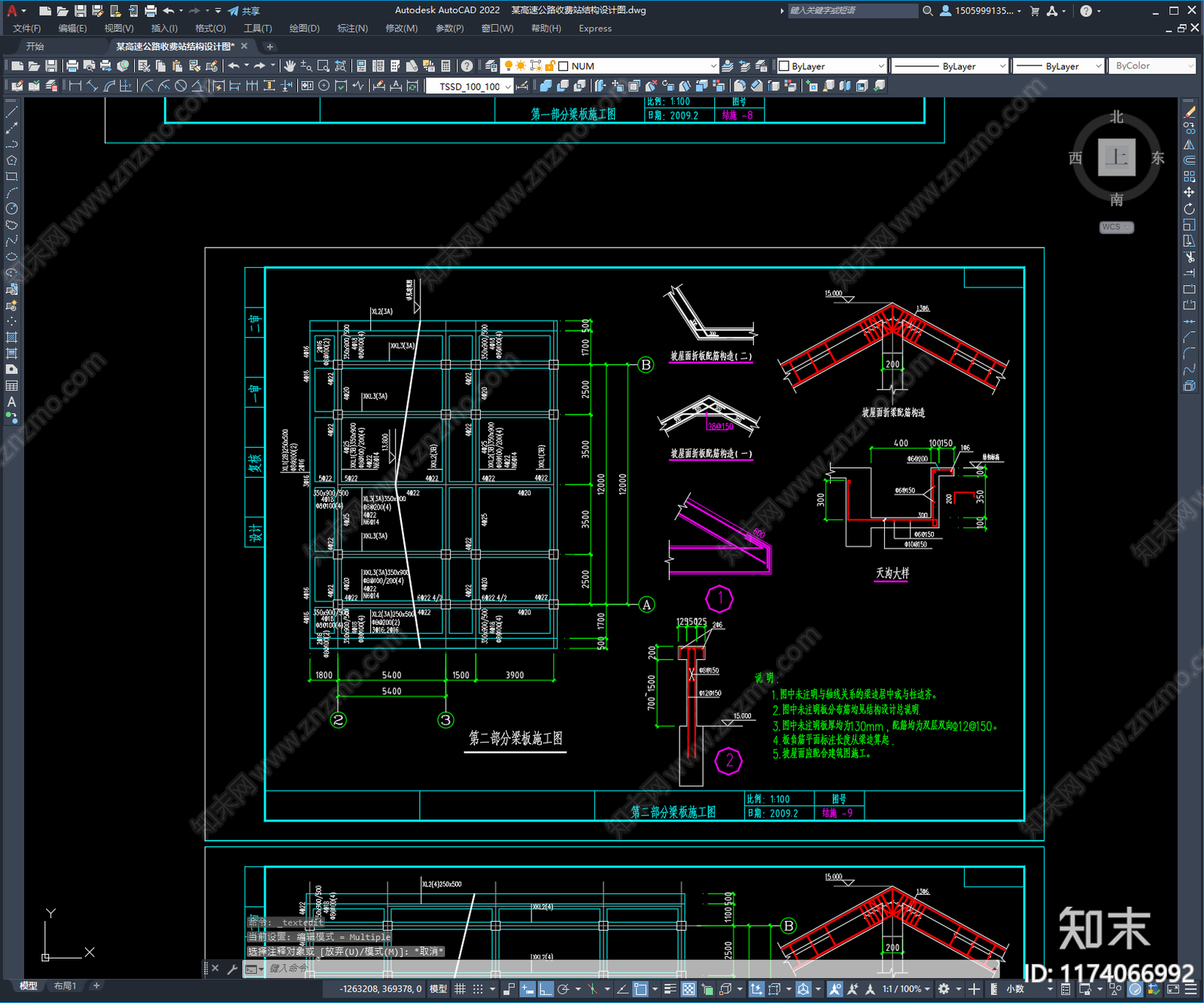Select the Rotate tool in modify toolbar
The width and height of the screenshot is (1204, 1003).
1189,208
